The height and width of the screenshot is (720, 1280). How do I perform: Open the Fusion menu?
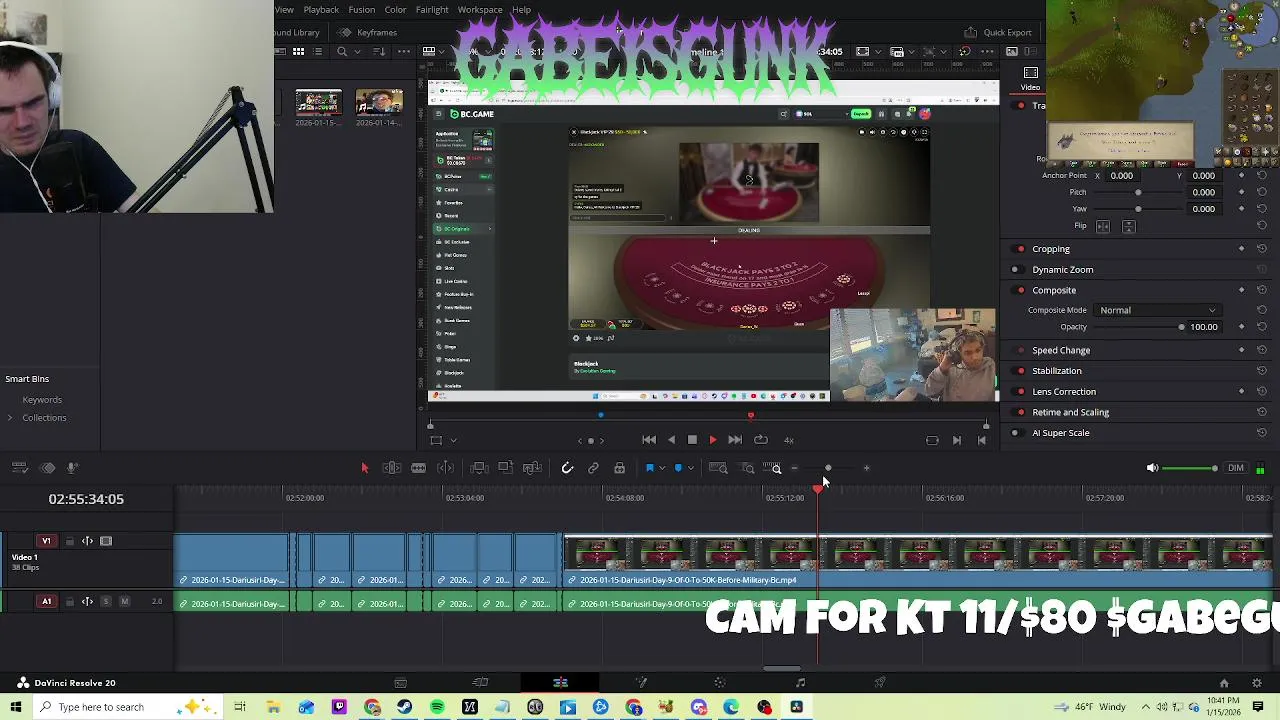tap(361, 10)
